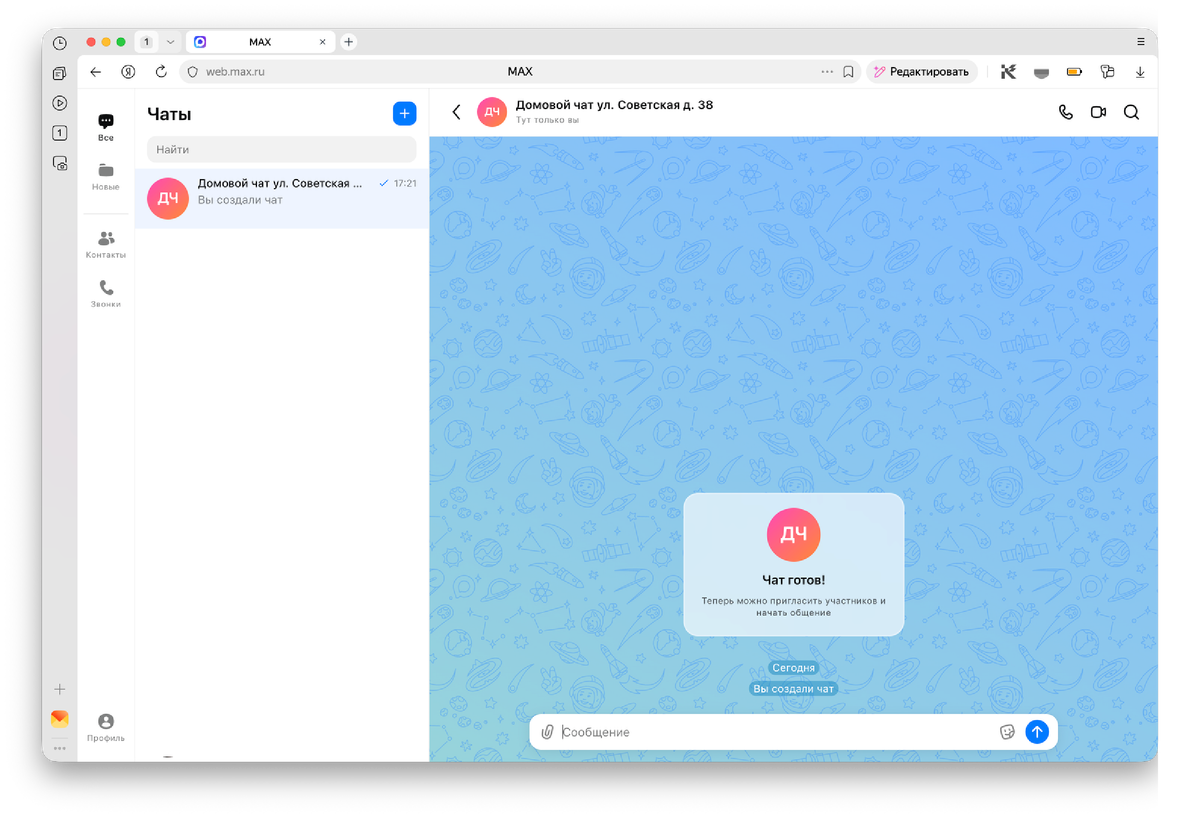
Task: Open in-chat search with magnifier icon
Action: [1131, 112]
